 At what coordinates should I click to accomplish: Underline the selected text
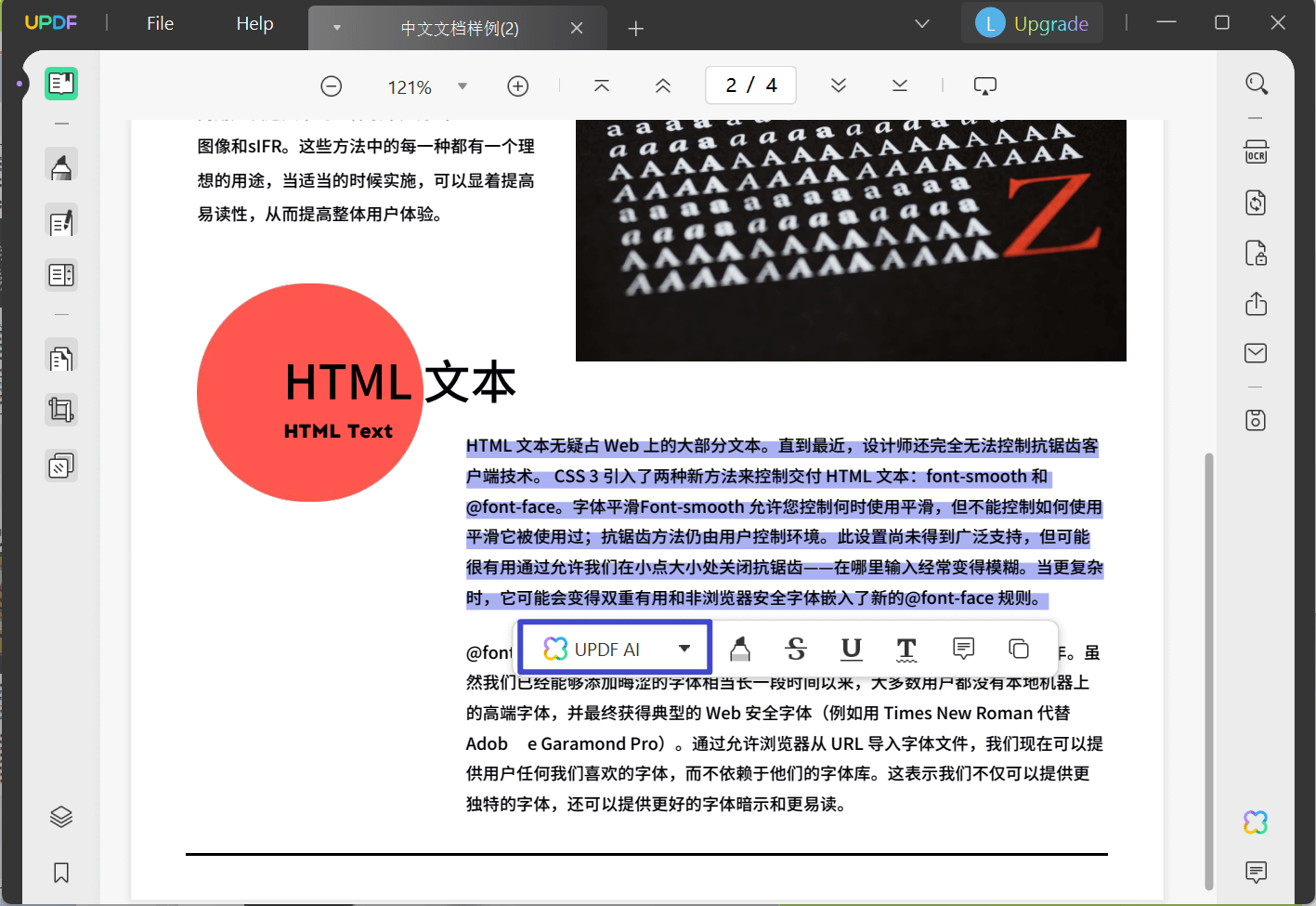pos(851,648)
